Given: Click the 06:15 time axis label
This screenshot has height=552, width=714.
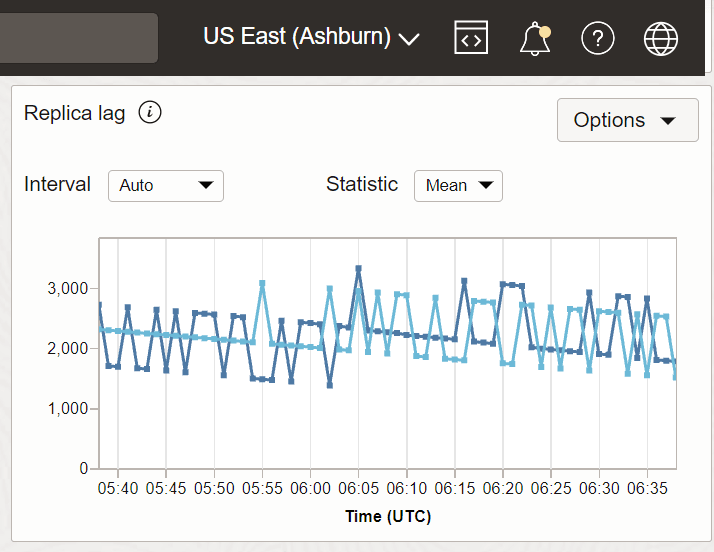Looking at the screenshot, I should coord(455,489).
